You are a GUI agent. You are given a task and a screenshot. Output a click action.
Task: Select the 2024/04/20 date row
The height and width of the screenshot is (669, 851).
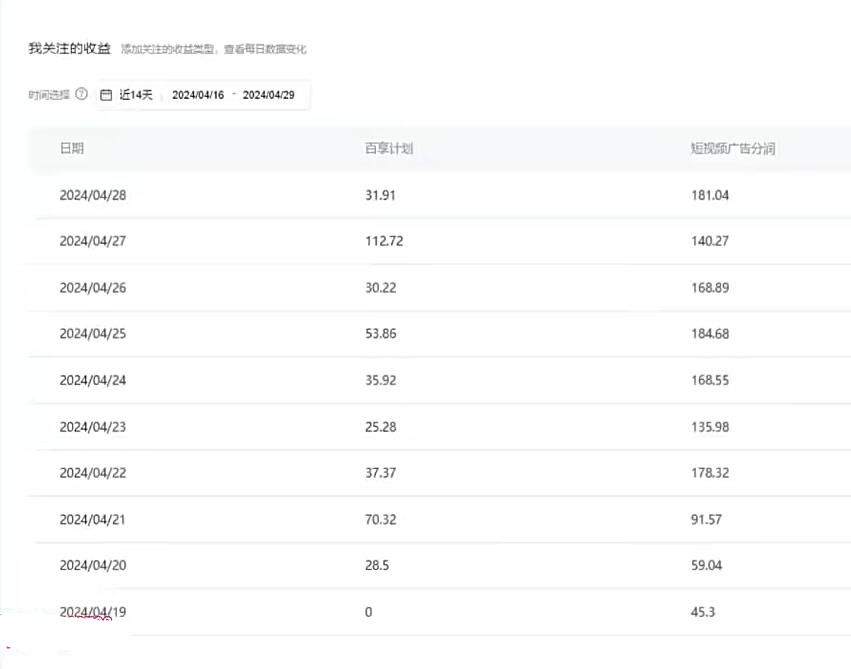click(93, 565)
